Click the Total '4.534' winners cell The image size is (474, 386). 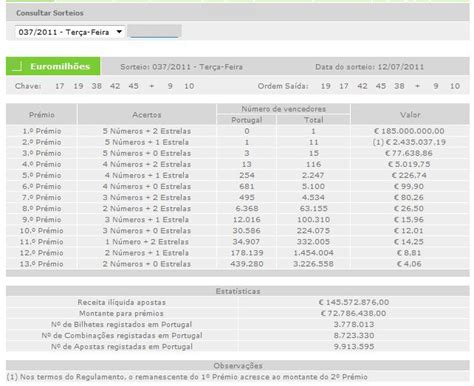(x=313, y=197)
